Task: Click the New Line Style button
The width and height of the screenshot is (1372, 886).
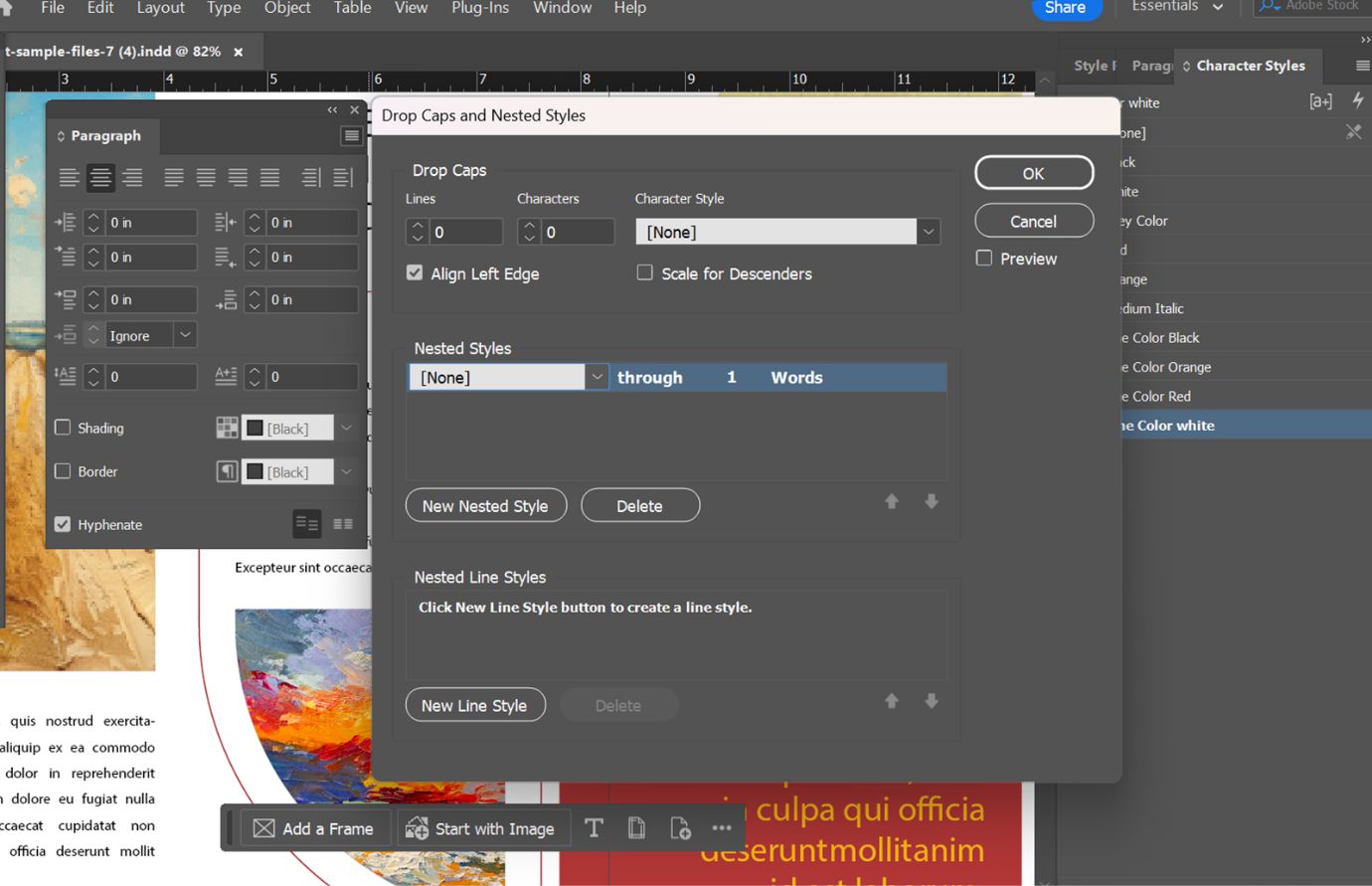Action: pos(475,705)
